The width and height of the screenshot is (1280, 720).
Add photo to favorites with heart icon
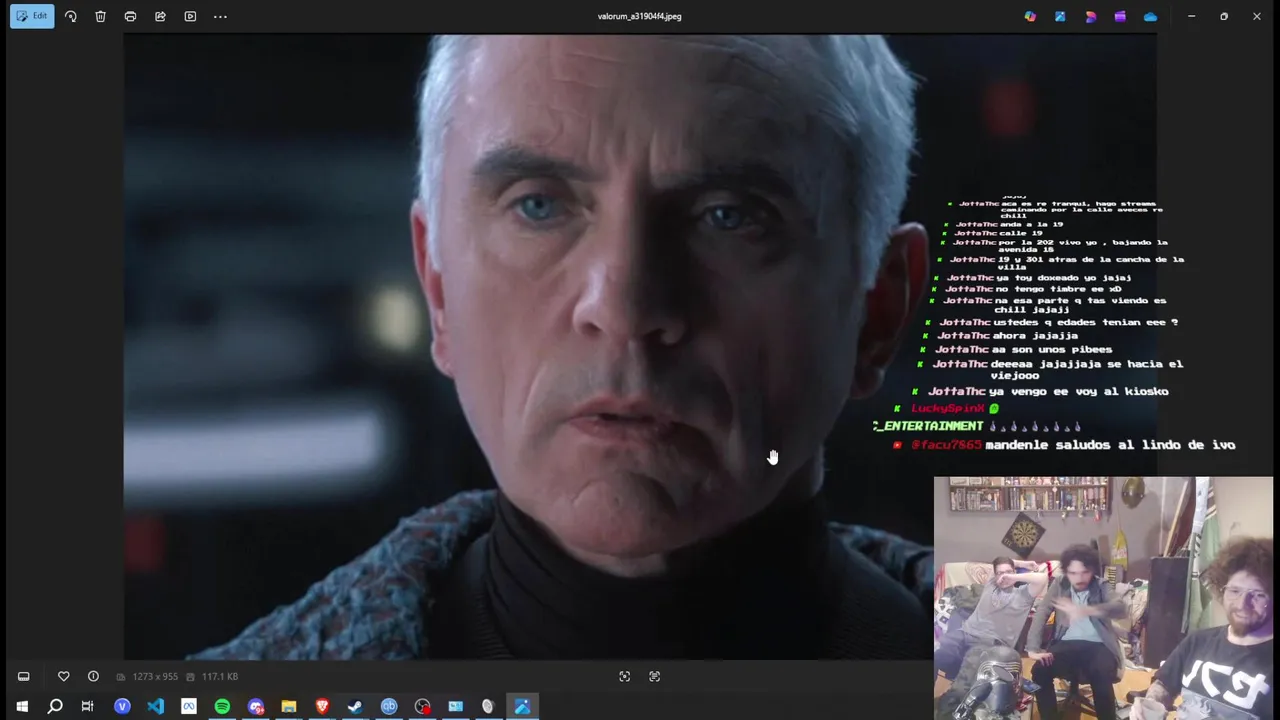63,676
